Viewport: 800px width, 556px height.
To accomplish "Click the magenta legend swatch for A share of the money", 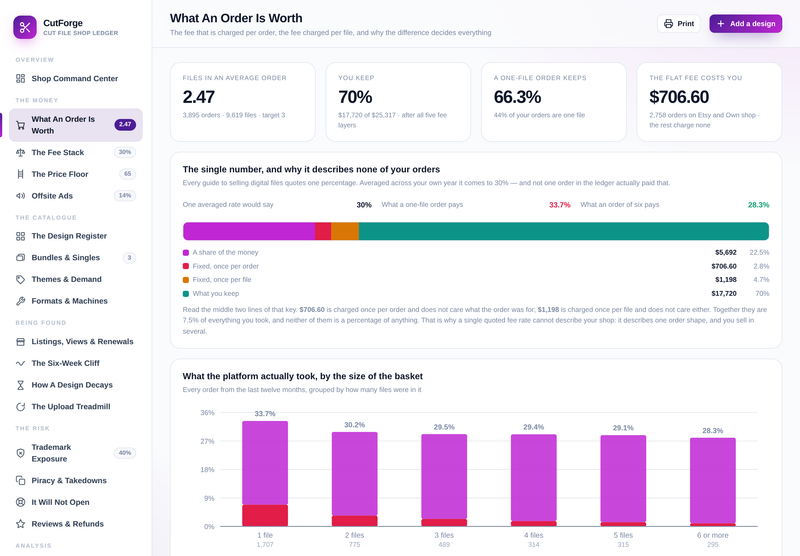I will click(x=186, y=252).
